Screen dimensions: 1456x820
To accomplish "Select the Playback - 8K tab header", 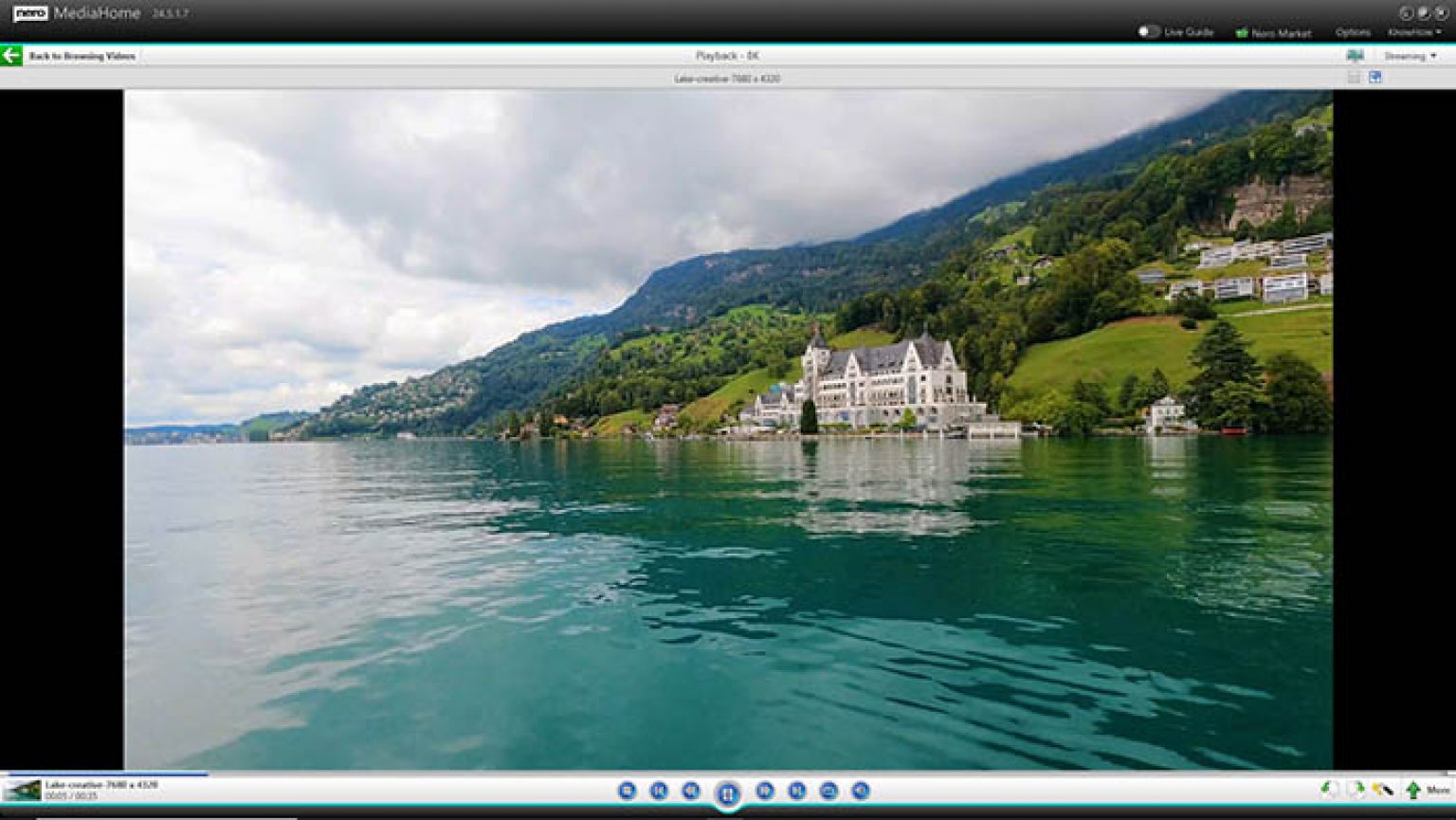I will click(728, 56).
